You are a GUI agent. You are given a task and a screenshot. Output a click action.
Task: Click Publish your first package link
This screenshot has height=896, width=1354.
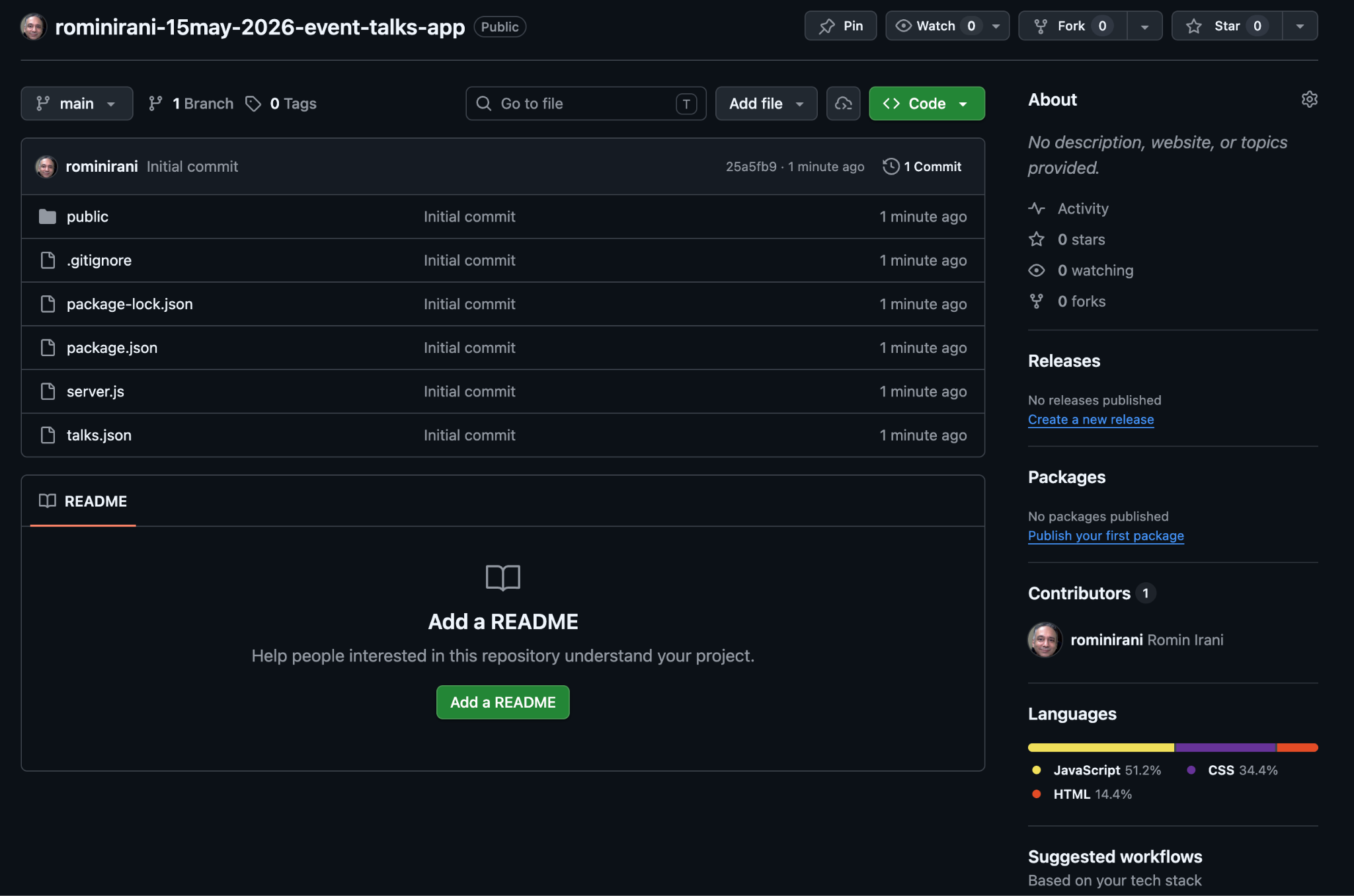tap(1106, 536)
